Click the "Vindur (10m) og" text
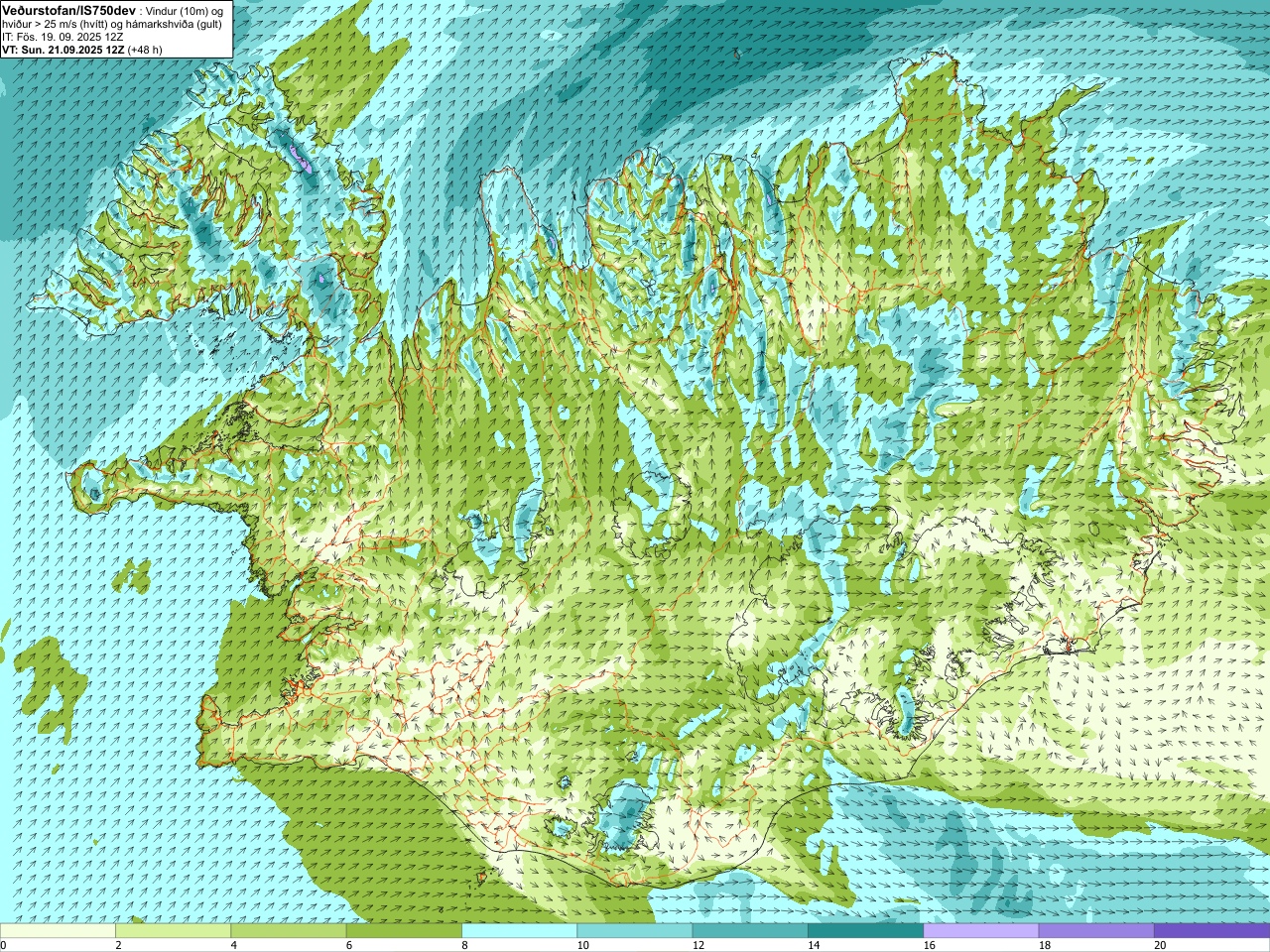Viewport: 1270px width, 952px height. (186, 10)
